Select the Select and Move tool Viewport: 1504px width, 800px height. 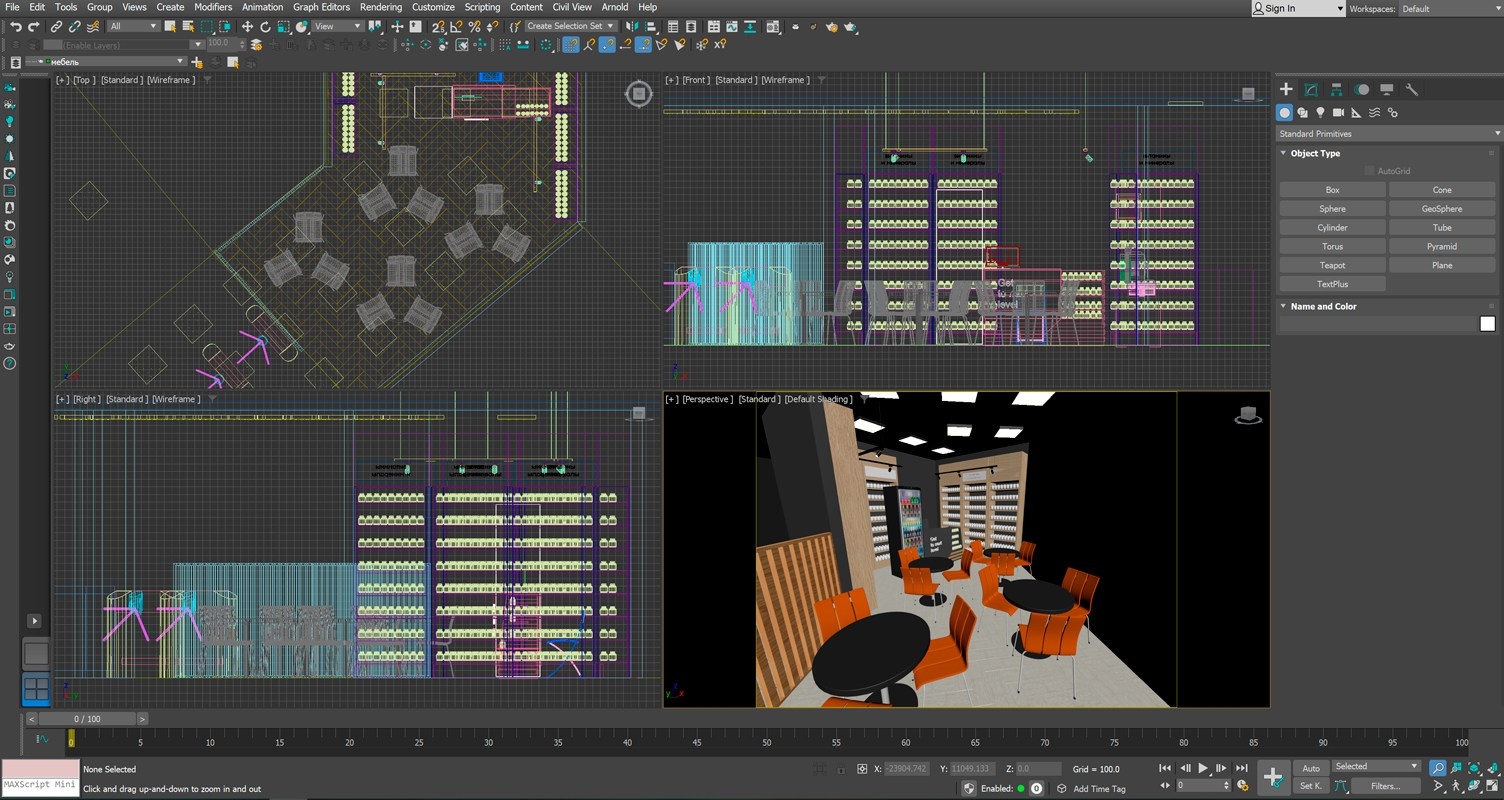pyautogui.click(x=249, y=27)
